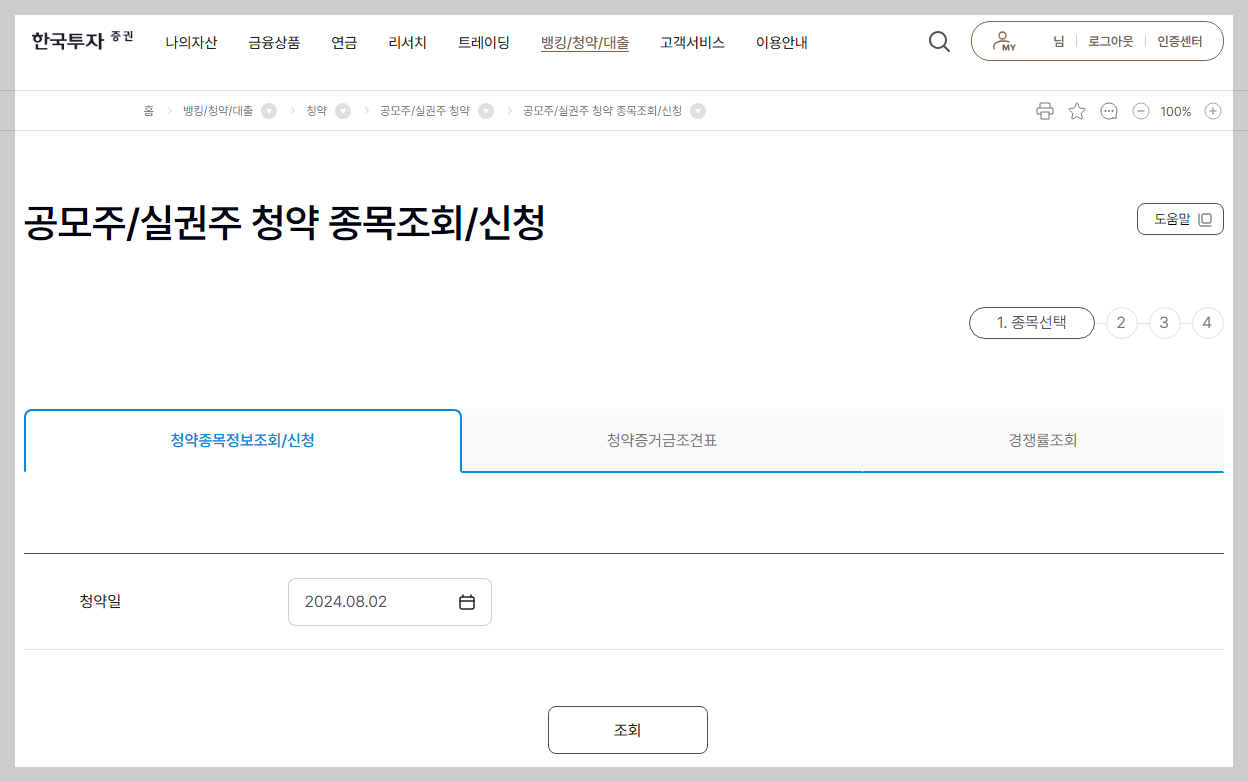
Task: Open the calendar picker for 청약일
Action: coord(470,601)
